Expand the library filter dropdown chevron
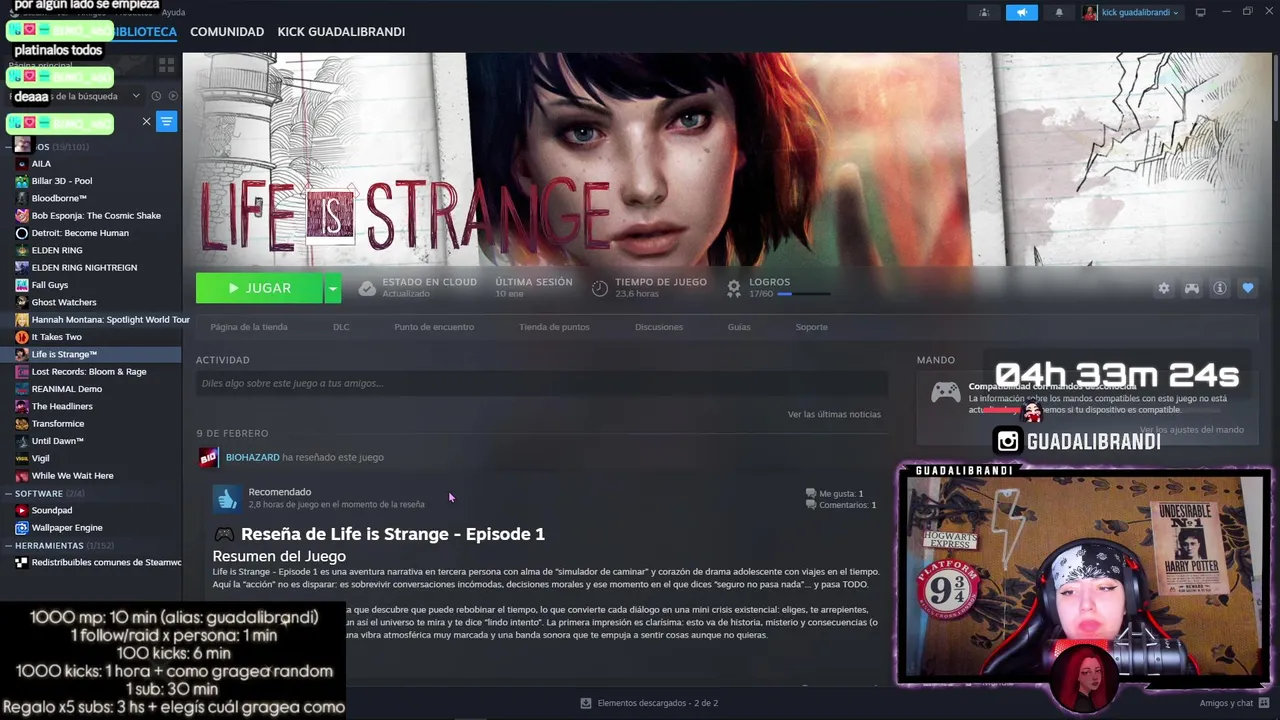 pyautogui.click(x=136, y=96)
